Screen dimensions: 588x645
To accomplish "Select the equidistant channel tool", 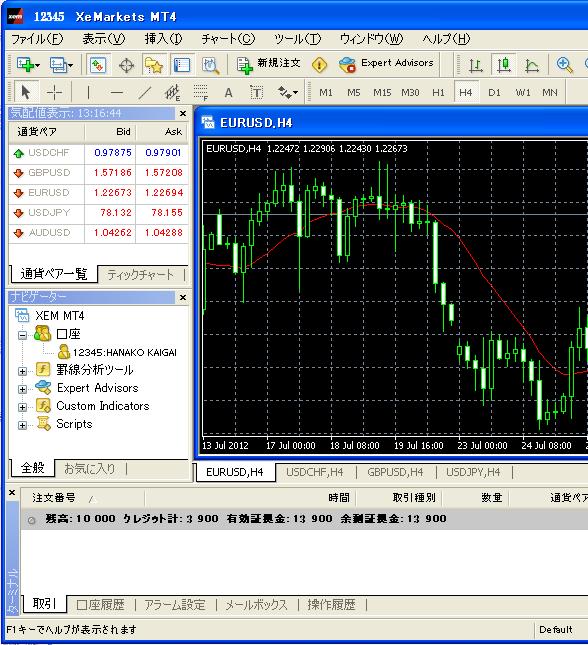I will coord(173,93).
